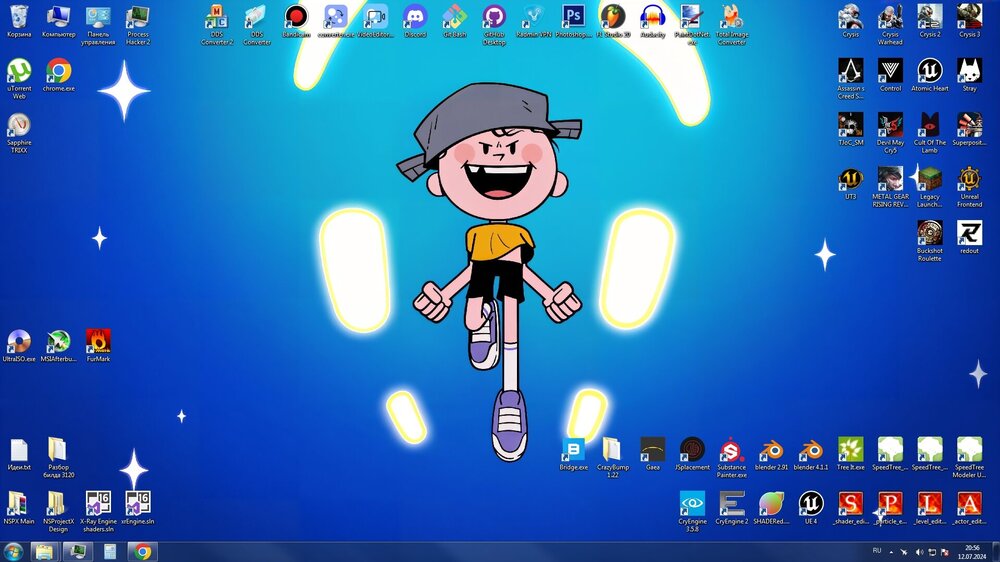Select the Atomic Heart shortcut
Viewport: 1000px width, 562px height.
coord(929,71)
